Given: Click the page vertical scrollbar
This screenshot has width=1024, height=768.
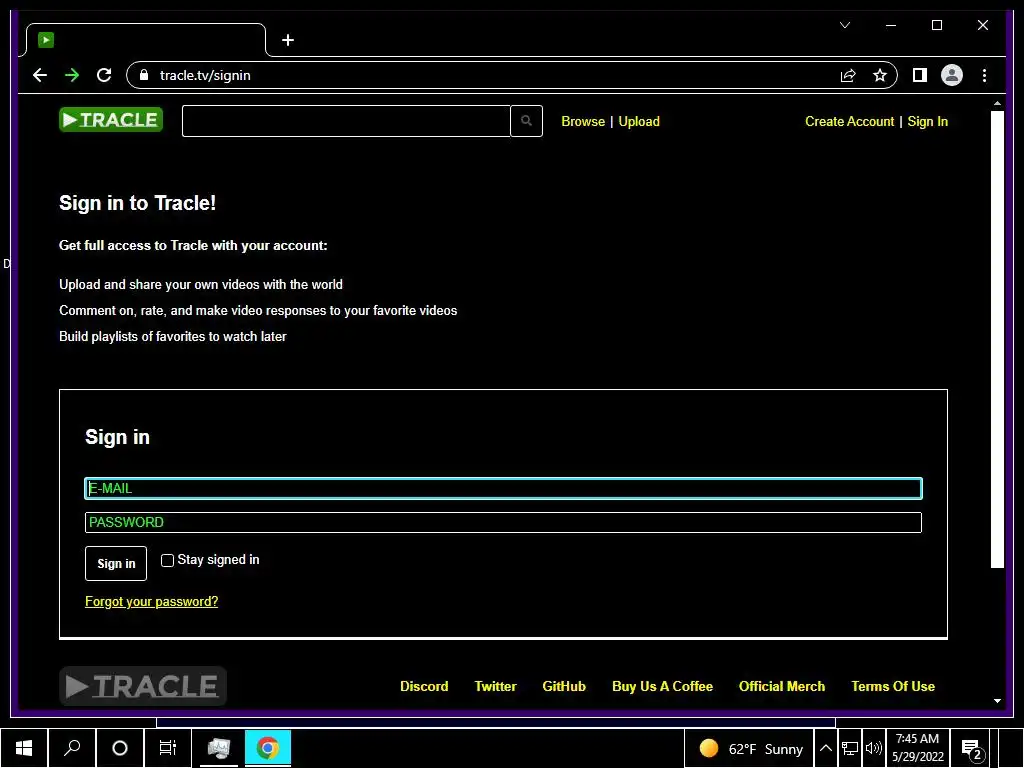Looking at the screenshot, I should 997,339.
